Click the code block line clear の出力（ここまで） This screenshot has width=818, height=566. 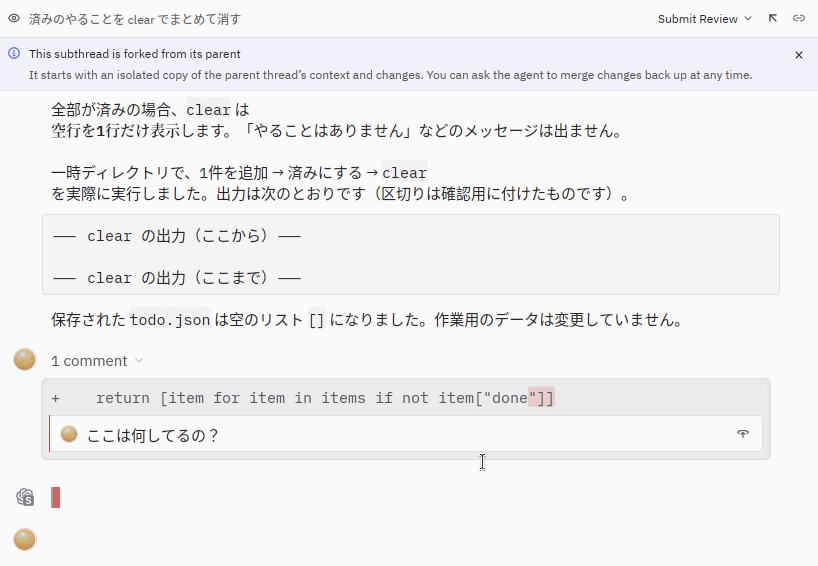coord(177,278)
